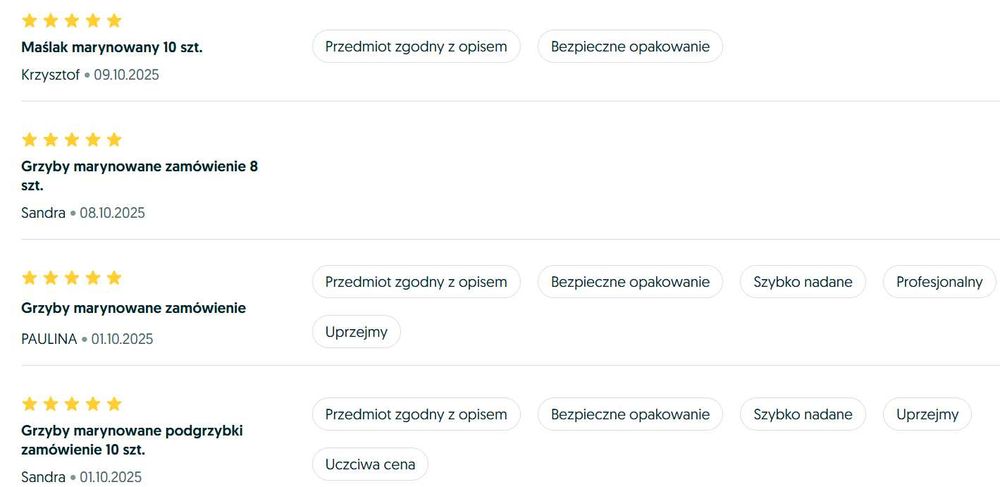Screen dimensions: 1000x487
Task: Click the reviewer name Krzysztof
Action: tap(50, 74)
